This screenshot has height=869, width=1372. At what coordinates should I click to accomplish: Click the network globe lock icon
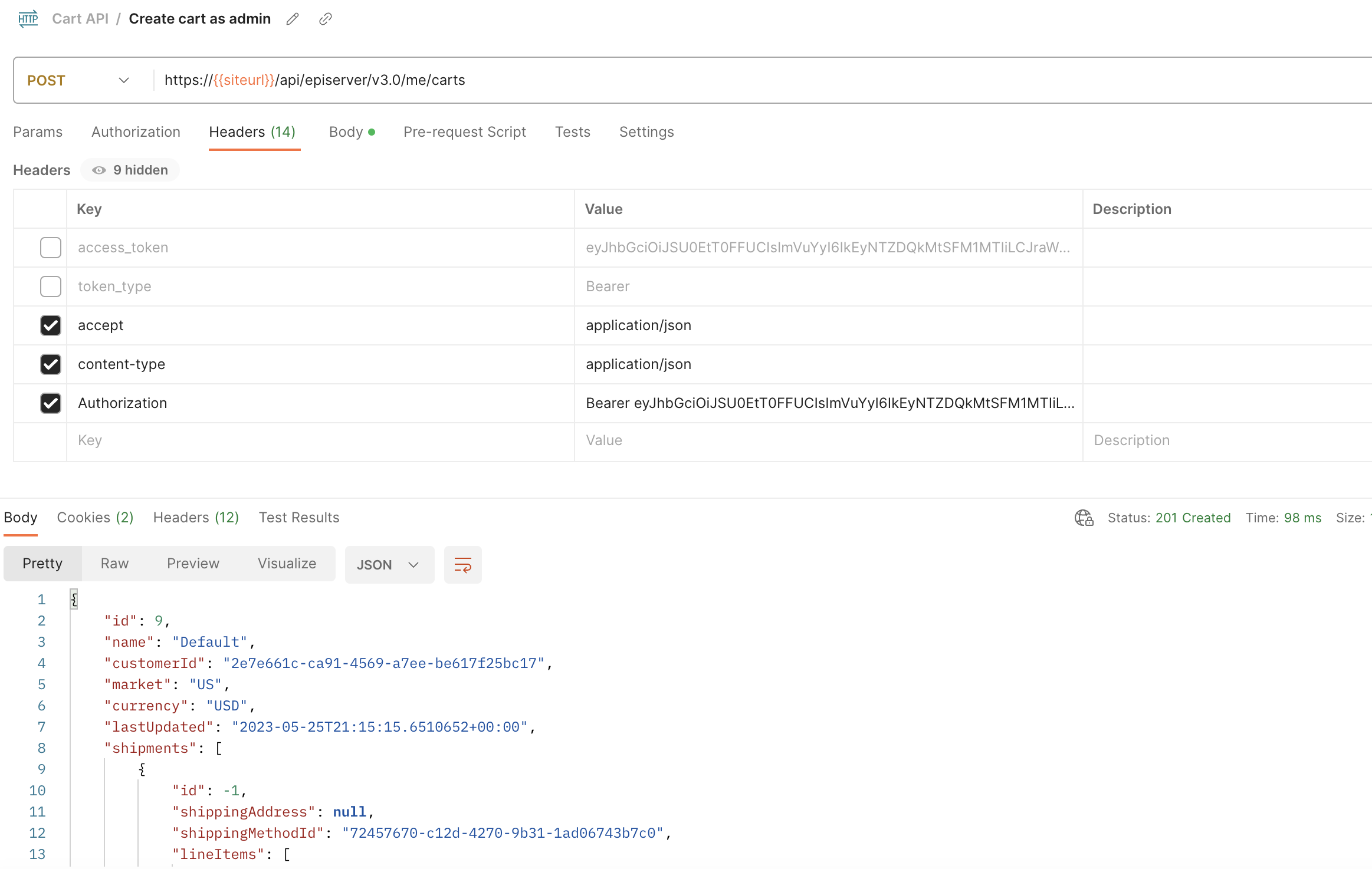(x=1084, y=518)
